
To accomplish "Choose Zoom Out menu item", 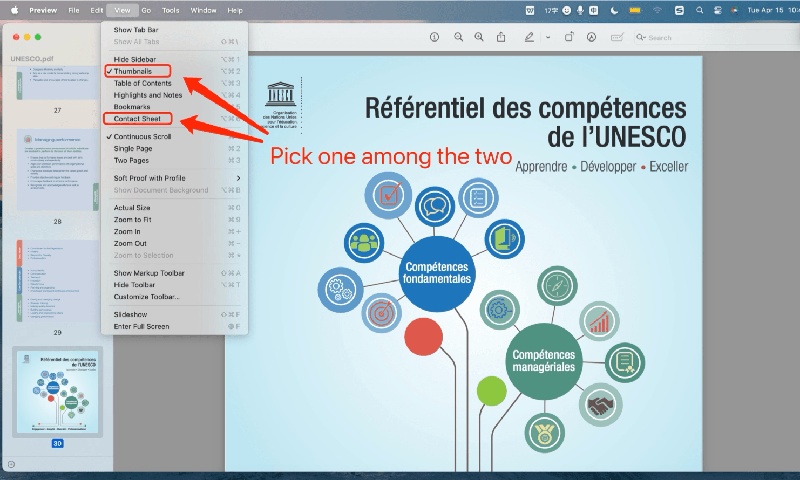I will pos(174,243).
